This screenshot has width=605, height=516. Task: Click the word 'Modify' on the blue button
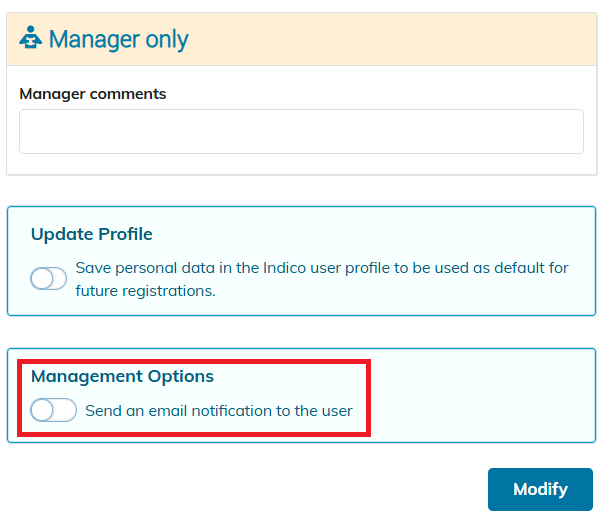540,489
